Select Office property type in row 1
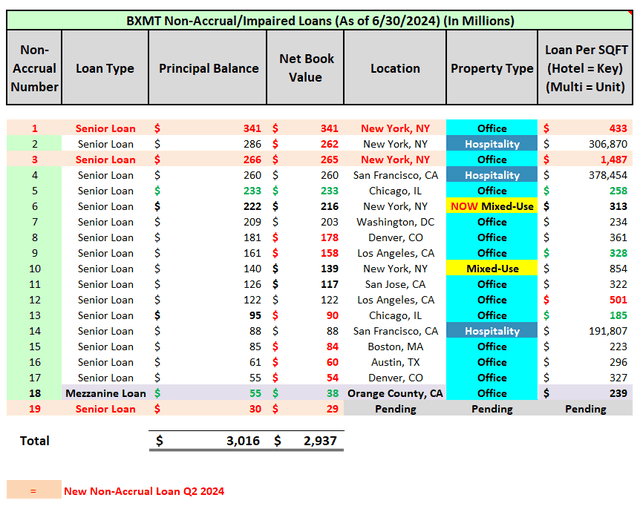Screen dimensions: 640x509 tap(492, 128)
